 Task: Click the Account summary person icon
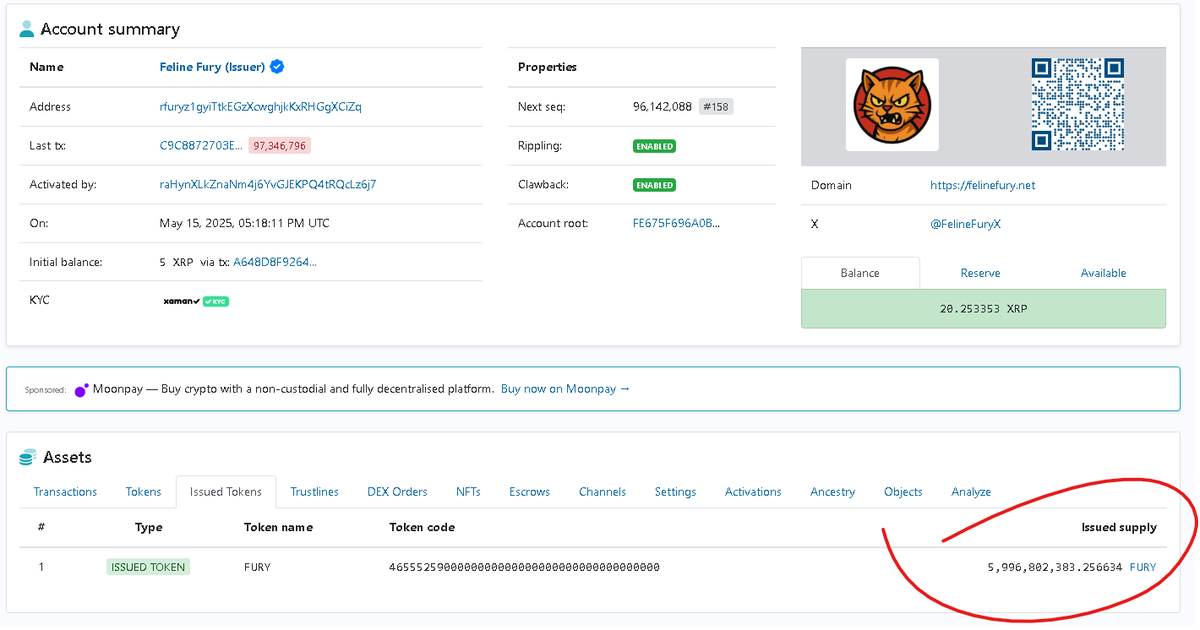[27, 29]
